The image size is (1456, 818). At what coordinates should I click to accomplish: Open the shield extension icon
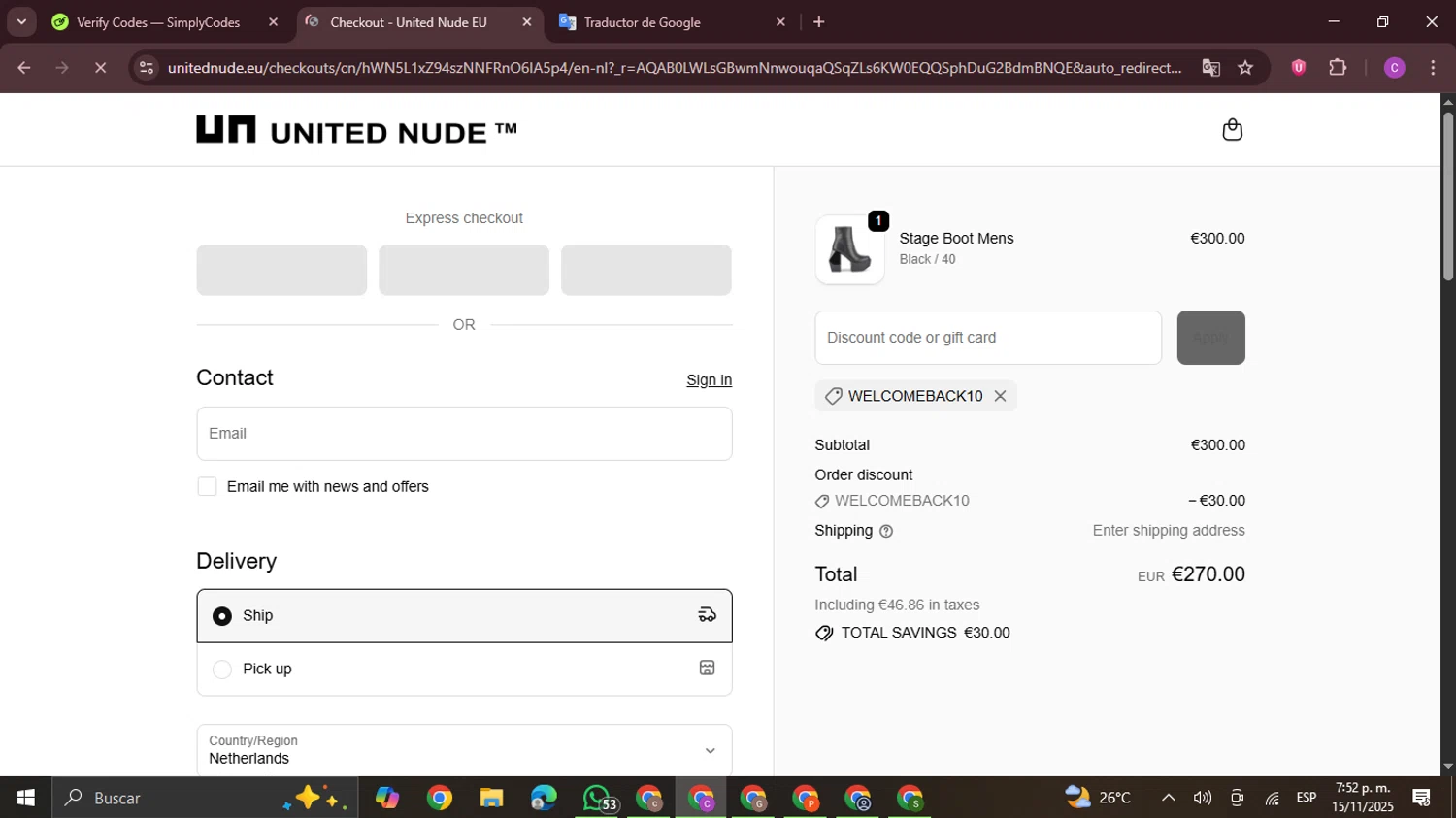pos(1299,68)
